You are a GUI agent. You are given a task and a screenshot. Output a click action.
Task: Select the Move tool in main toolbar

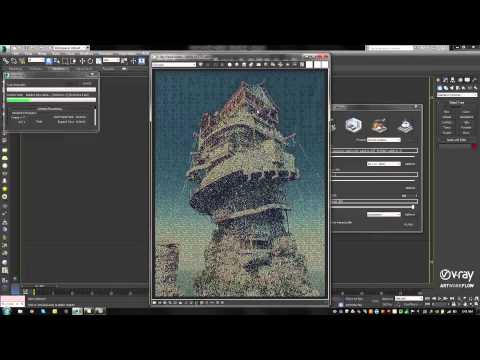(x=82, y=61)
